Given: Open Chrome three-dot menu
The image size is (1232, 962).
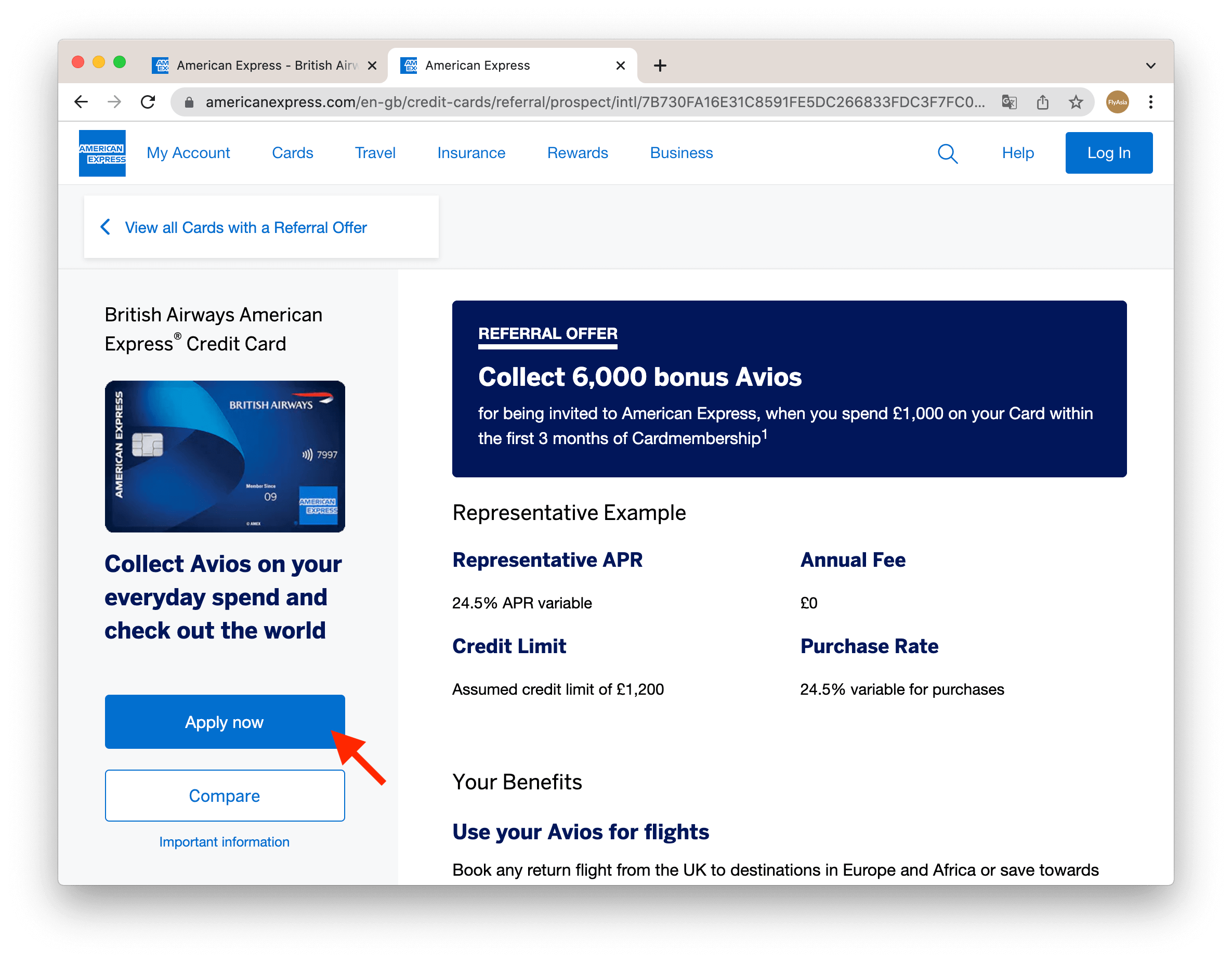Looking at the screenshot, I should 1151,102.
